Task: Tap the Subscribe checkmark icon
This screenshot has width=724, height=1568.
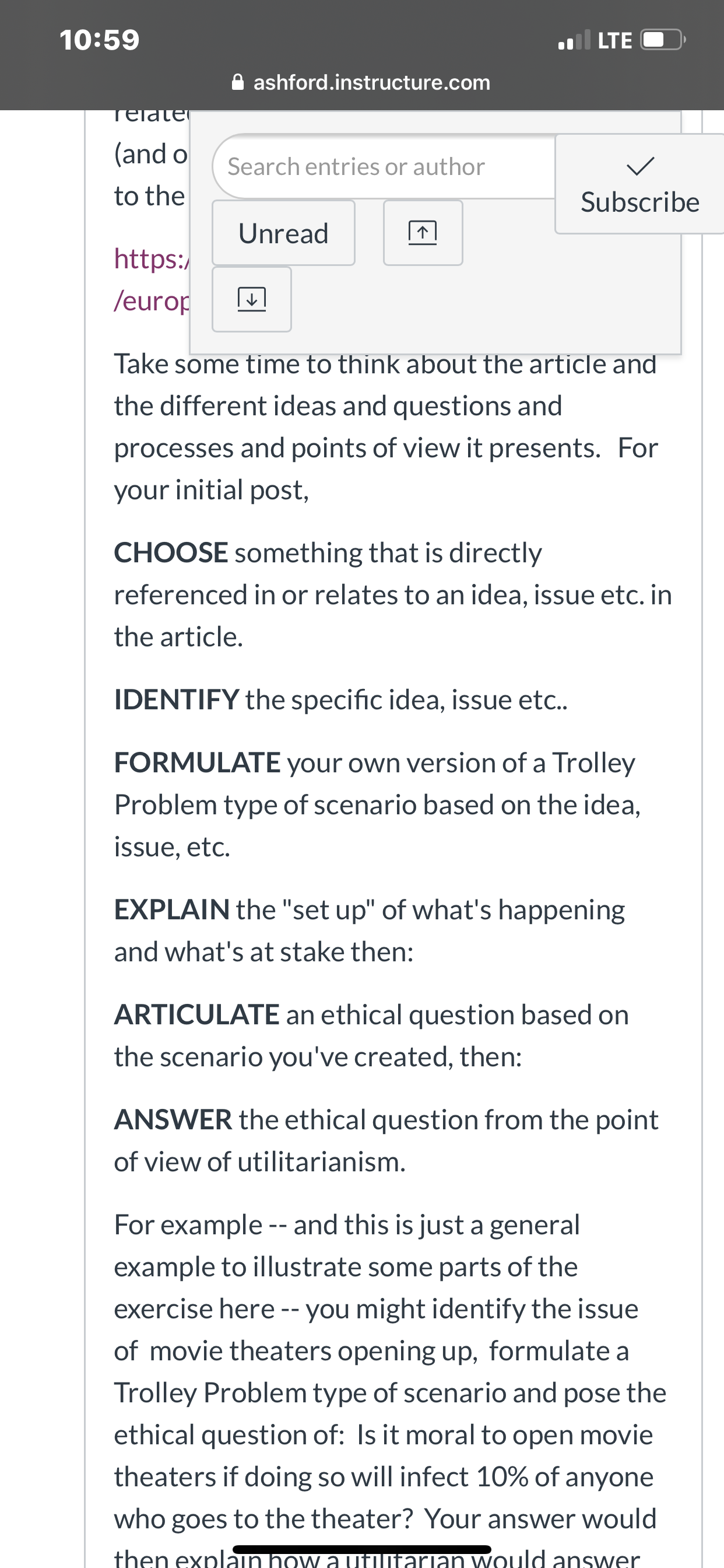Action: [x=640, y=166]
